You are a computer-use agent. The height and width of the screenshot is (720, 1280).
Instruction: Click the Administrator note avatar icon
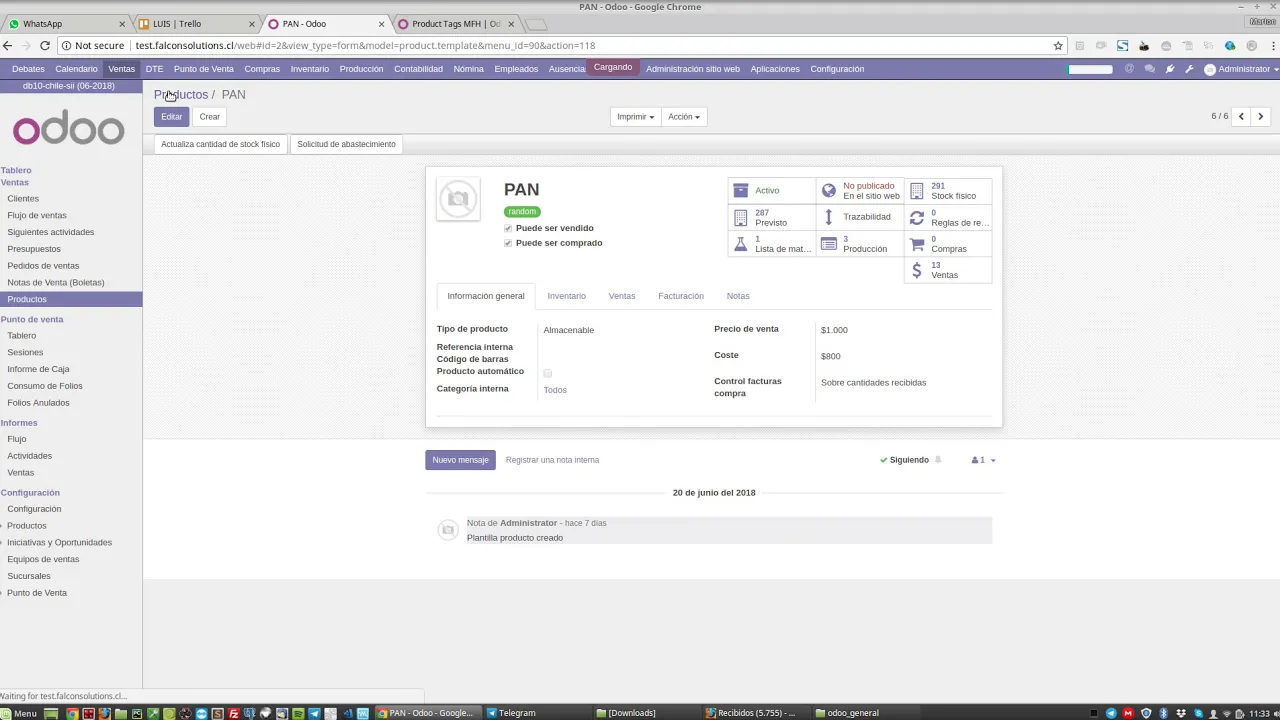447,530
